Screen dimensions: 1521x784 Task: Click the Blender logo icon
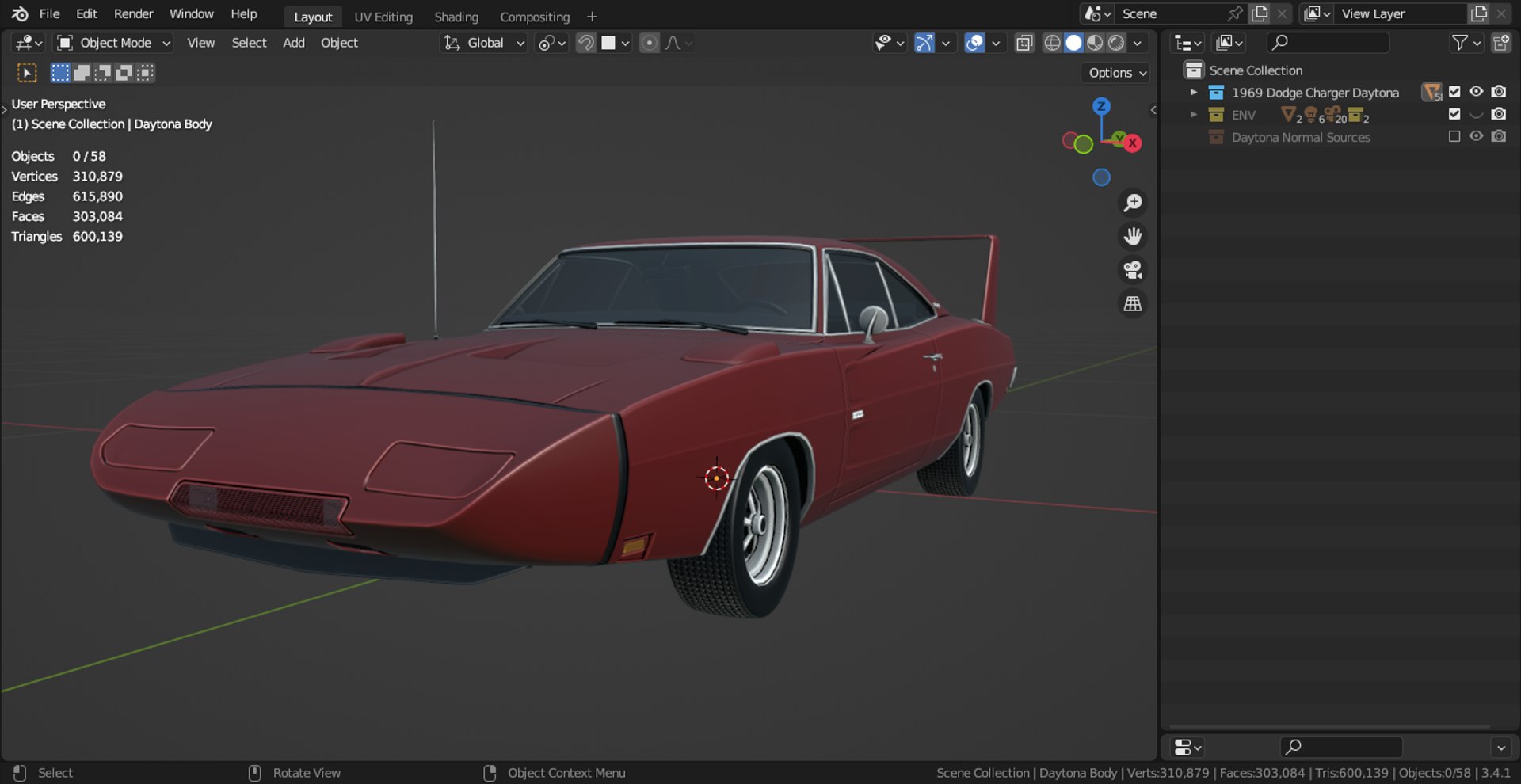[x=20, y=13]
